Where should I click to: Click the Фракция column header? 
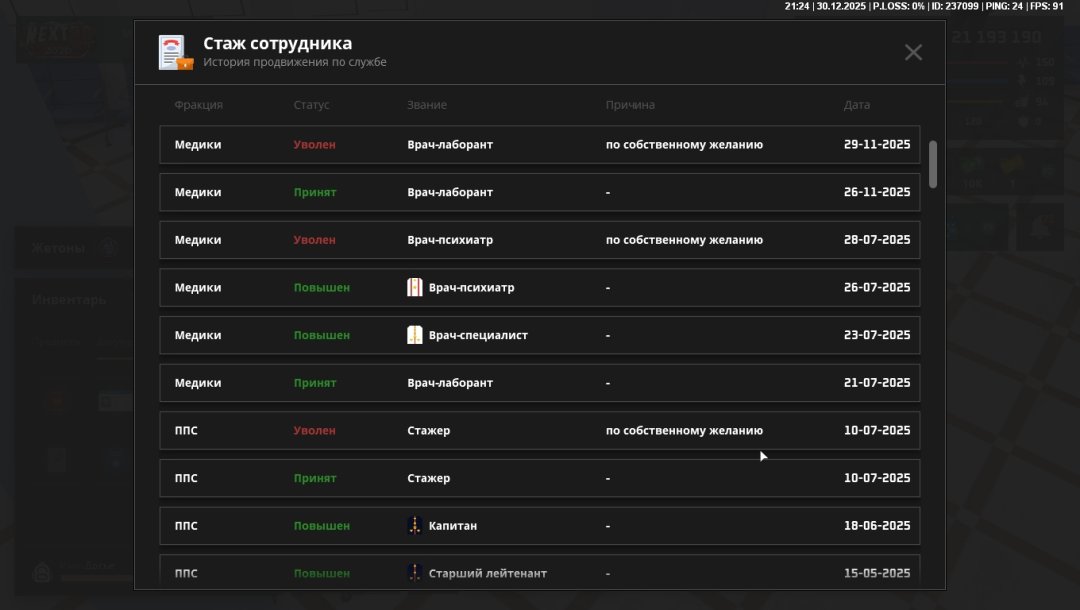click(x=198, y=105)
